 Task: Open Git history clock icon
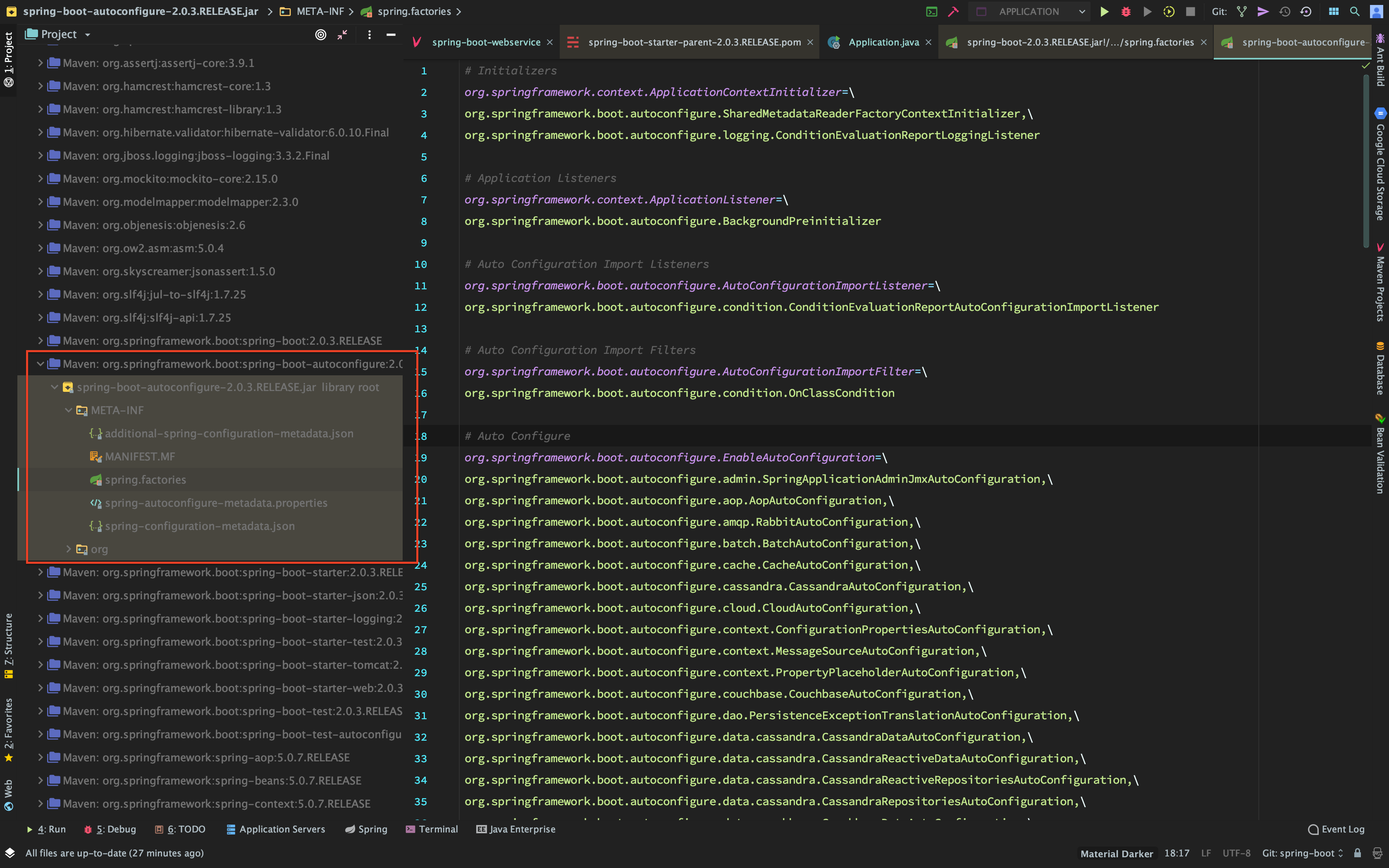(1284, 12)
